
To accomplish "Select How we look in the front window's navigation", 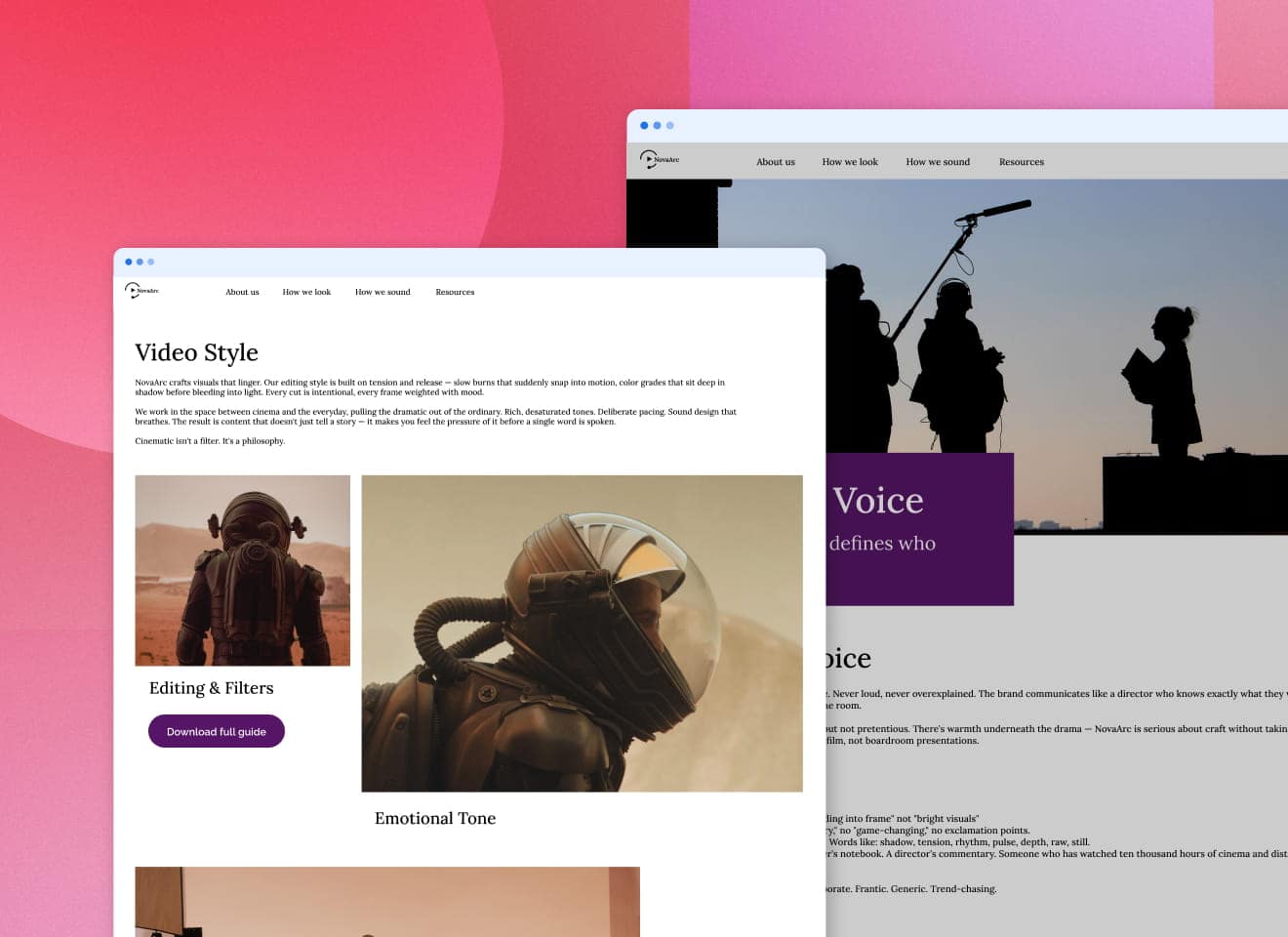I will [306, 292].
